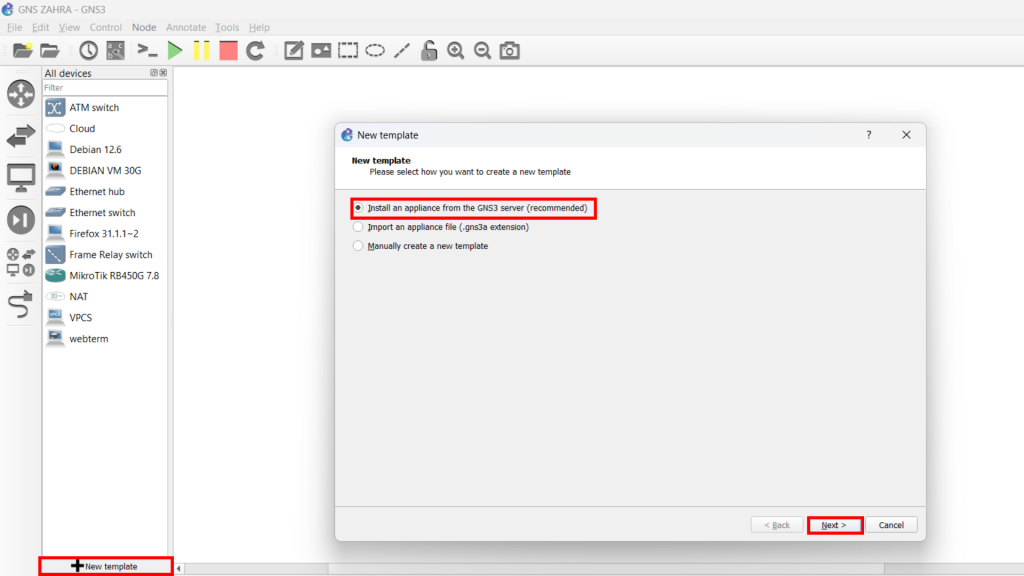
Task: Click the dialog help question mark
Action: tap(868, 135)
